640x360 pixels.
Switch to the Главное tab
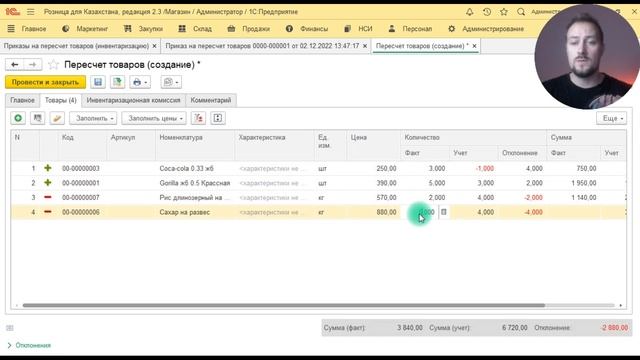point(22,100)
